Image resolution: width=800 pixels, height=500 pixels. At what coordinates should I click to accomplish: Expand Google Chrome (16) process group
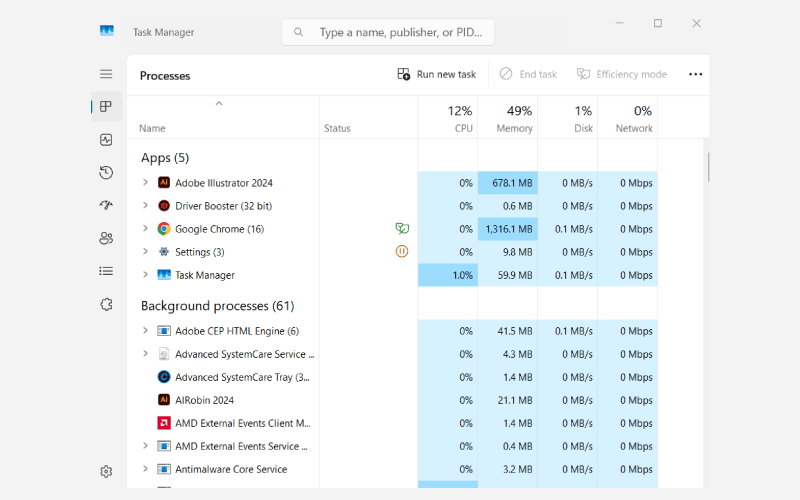(x=145, y=229)
